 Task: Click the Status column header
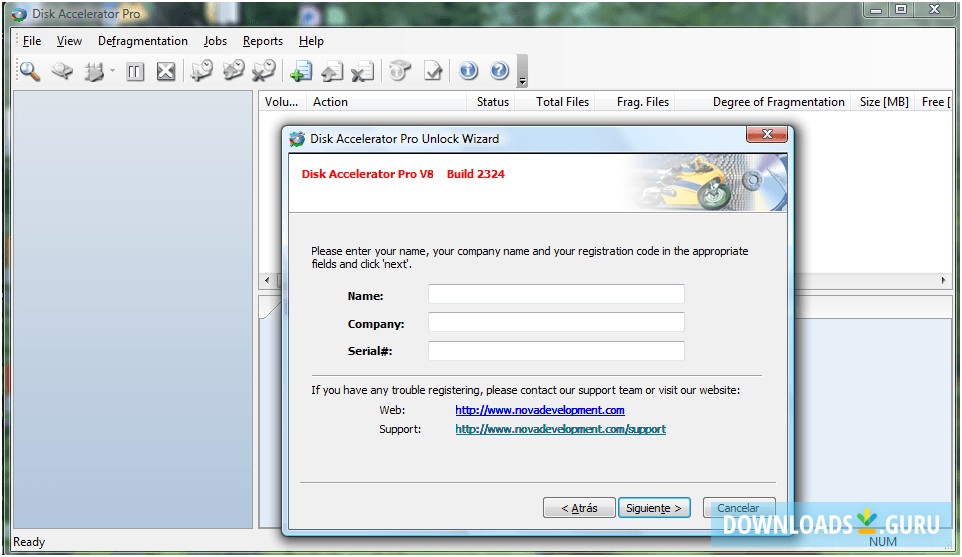[492, 102]
